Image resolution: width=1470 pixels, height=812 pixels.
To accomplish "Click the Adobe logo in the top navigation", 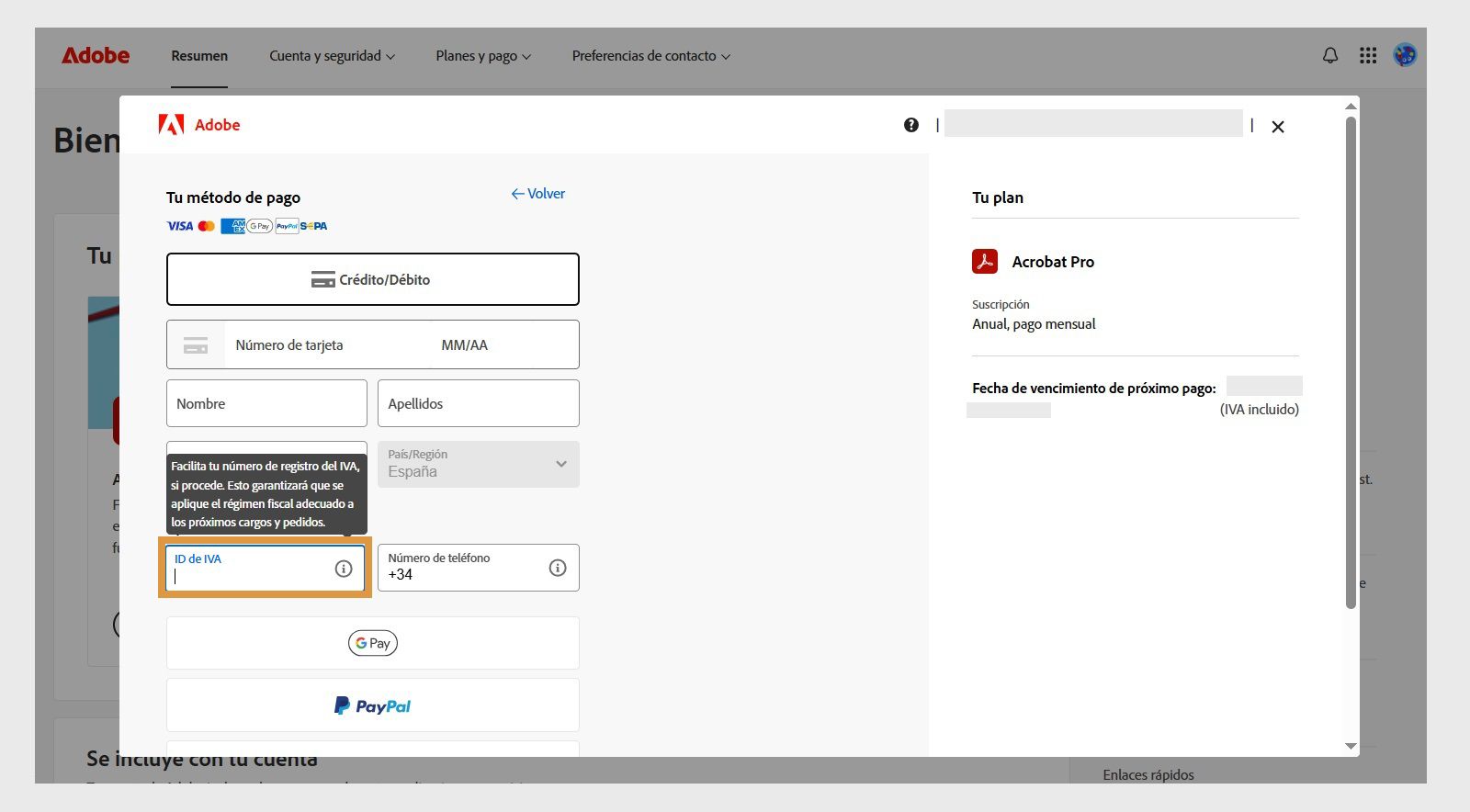I will pyautogui.click(x=96, y=55).
